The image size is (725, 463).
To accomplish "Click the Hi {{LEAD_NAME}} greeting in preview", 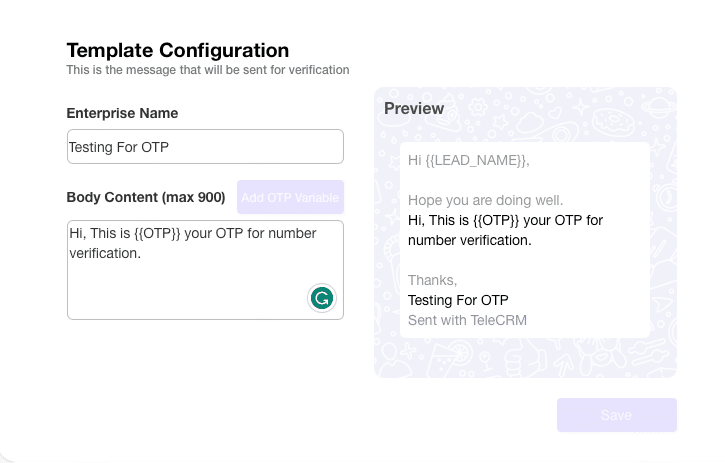I will (x=468, y=160).
